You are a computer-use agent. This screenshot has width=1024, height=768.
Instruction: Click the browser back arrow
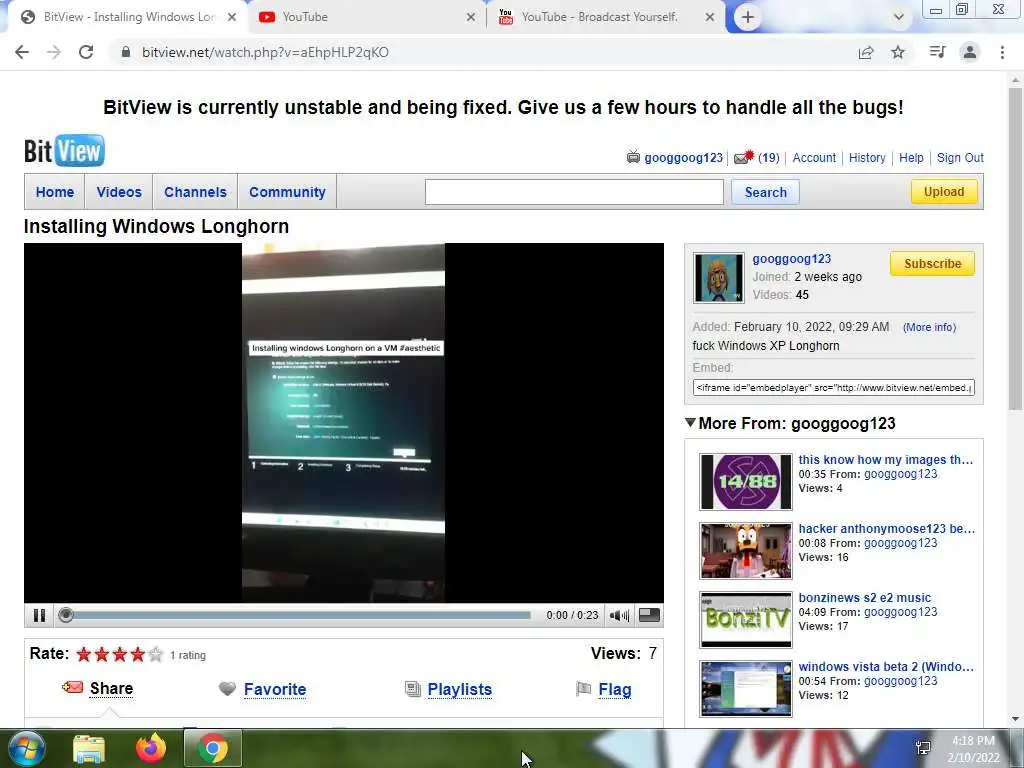tap(22, 52)
